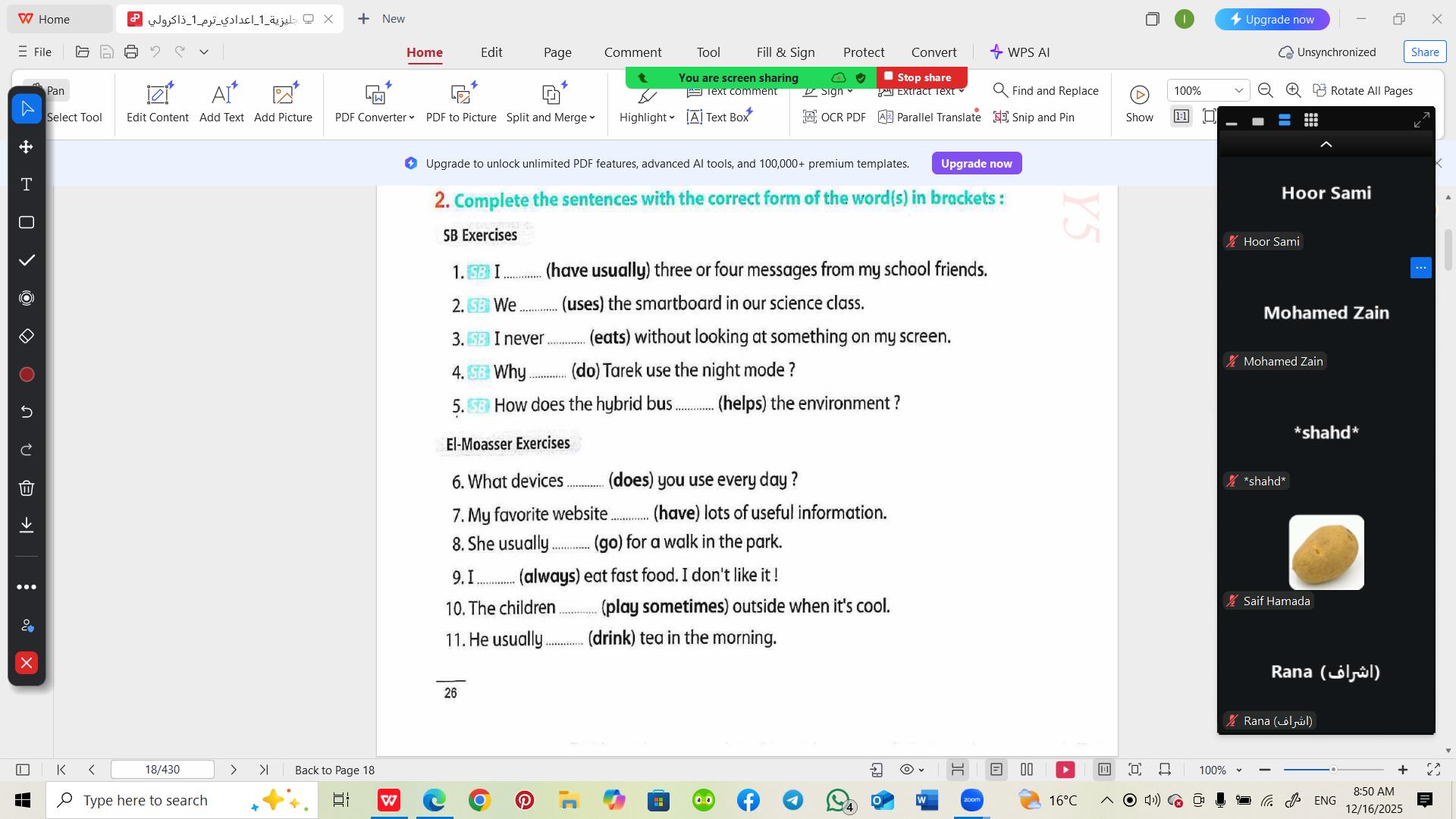Show hidden system tray icons
Screen dimensions: 1456x819
[1106, 801]
